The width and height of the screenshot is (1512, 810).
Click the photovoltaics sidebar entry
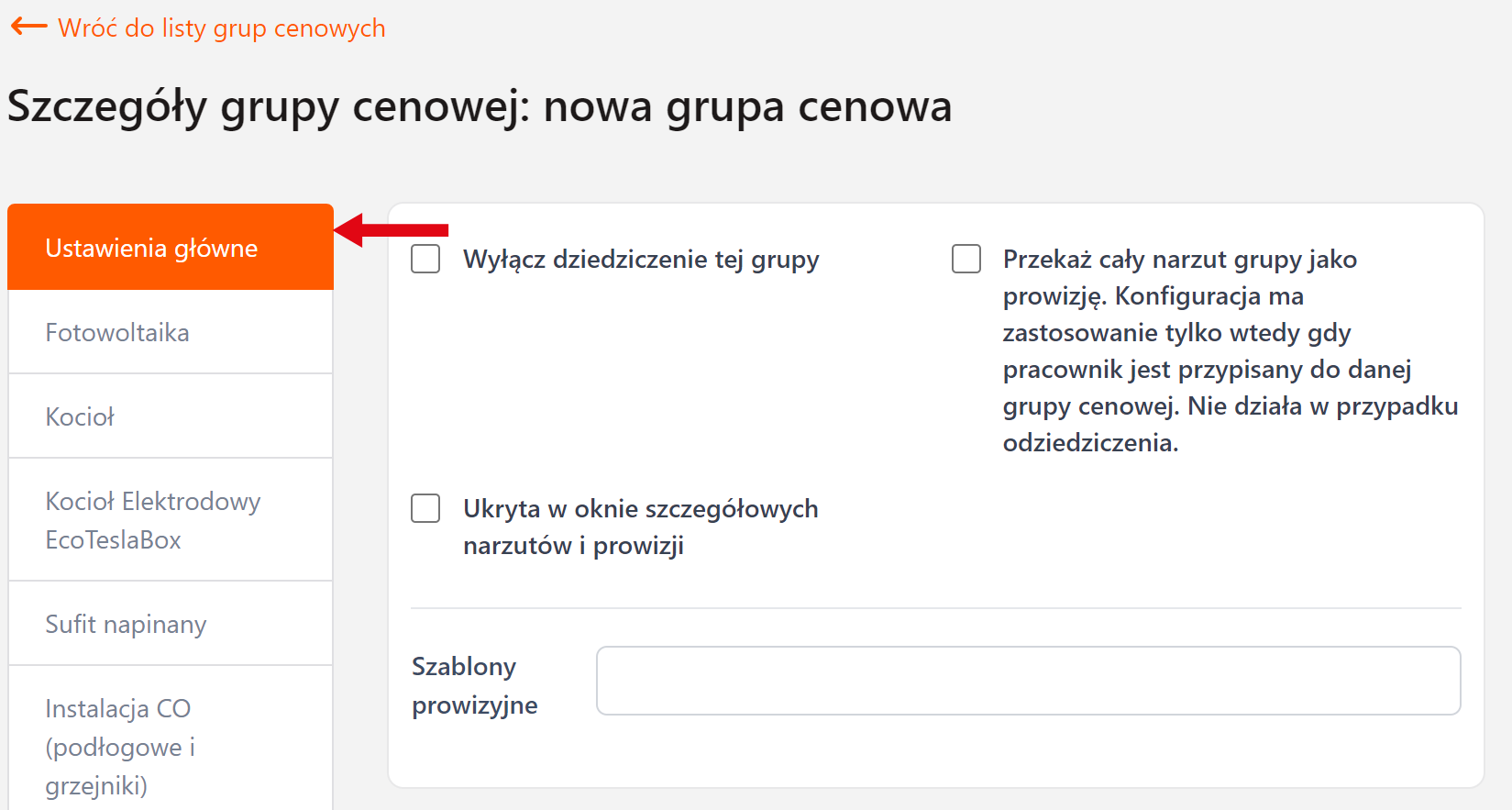117,332
